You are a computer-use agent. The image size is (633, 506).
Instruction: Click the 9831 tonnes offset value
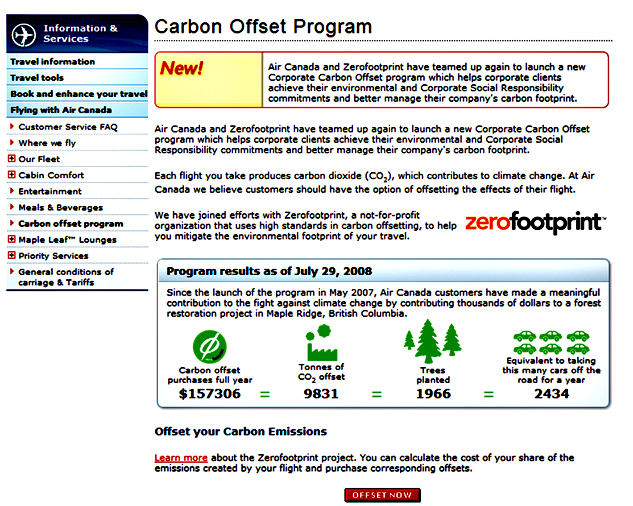321,394
